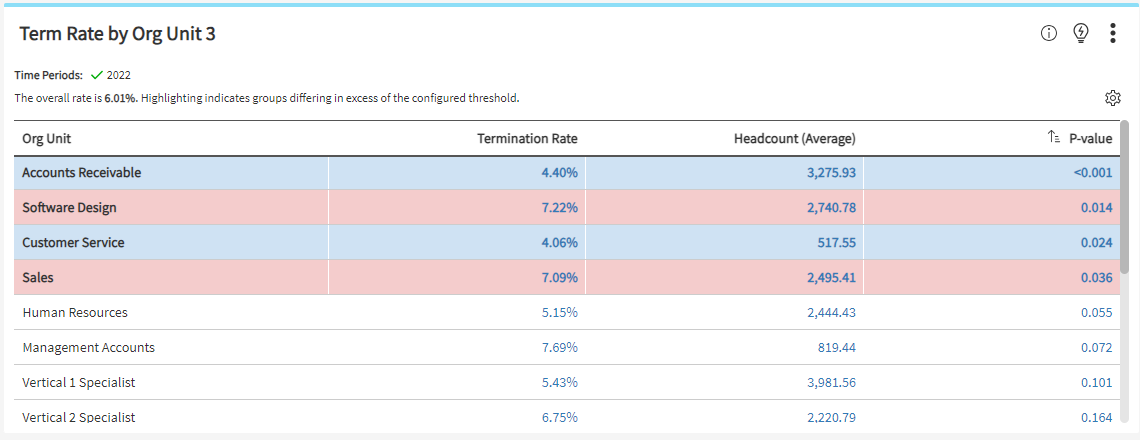Open Customer Service 4.06% termination rate
This screenshot has height=440, width=1140.
(559, 243)
